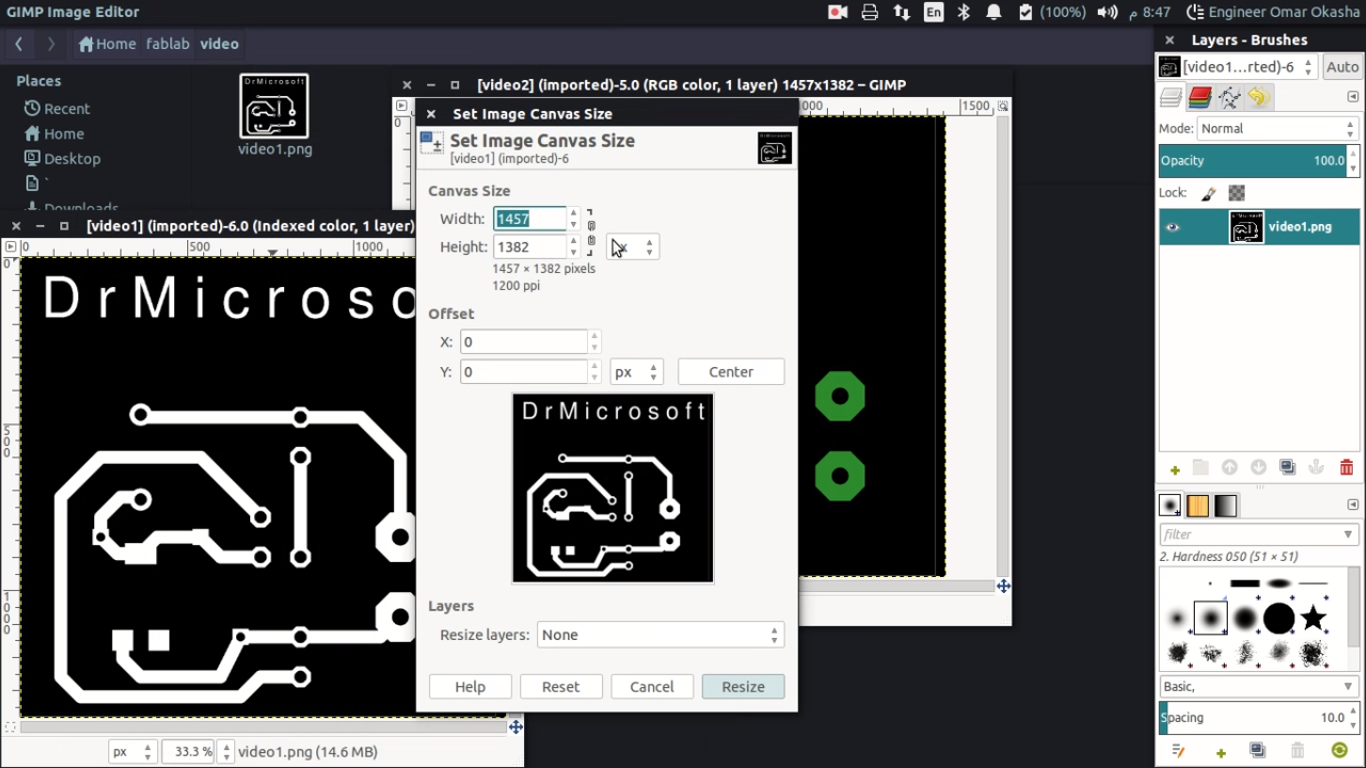Open the sound volume indicator

click(x=1107, y=12)
